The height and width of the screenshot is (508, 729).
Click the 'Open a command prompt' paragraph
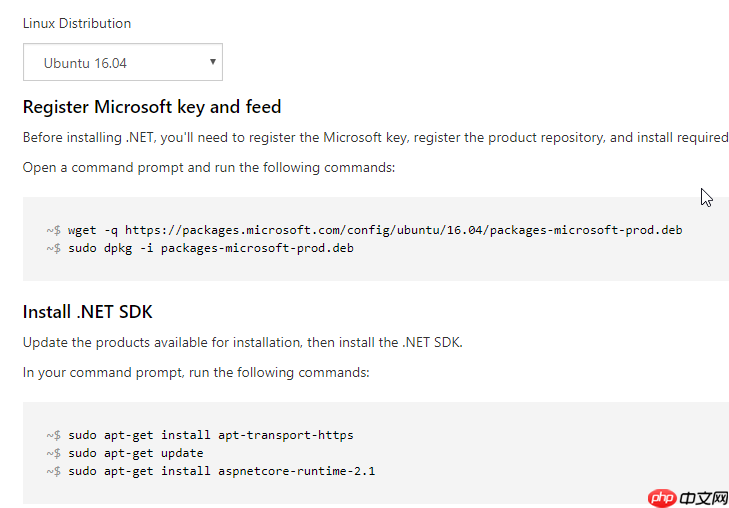click(209, 167)
